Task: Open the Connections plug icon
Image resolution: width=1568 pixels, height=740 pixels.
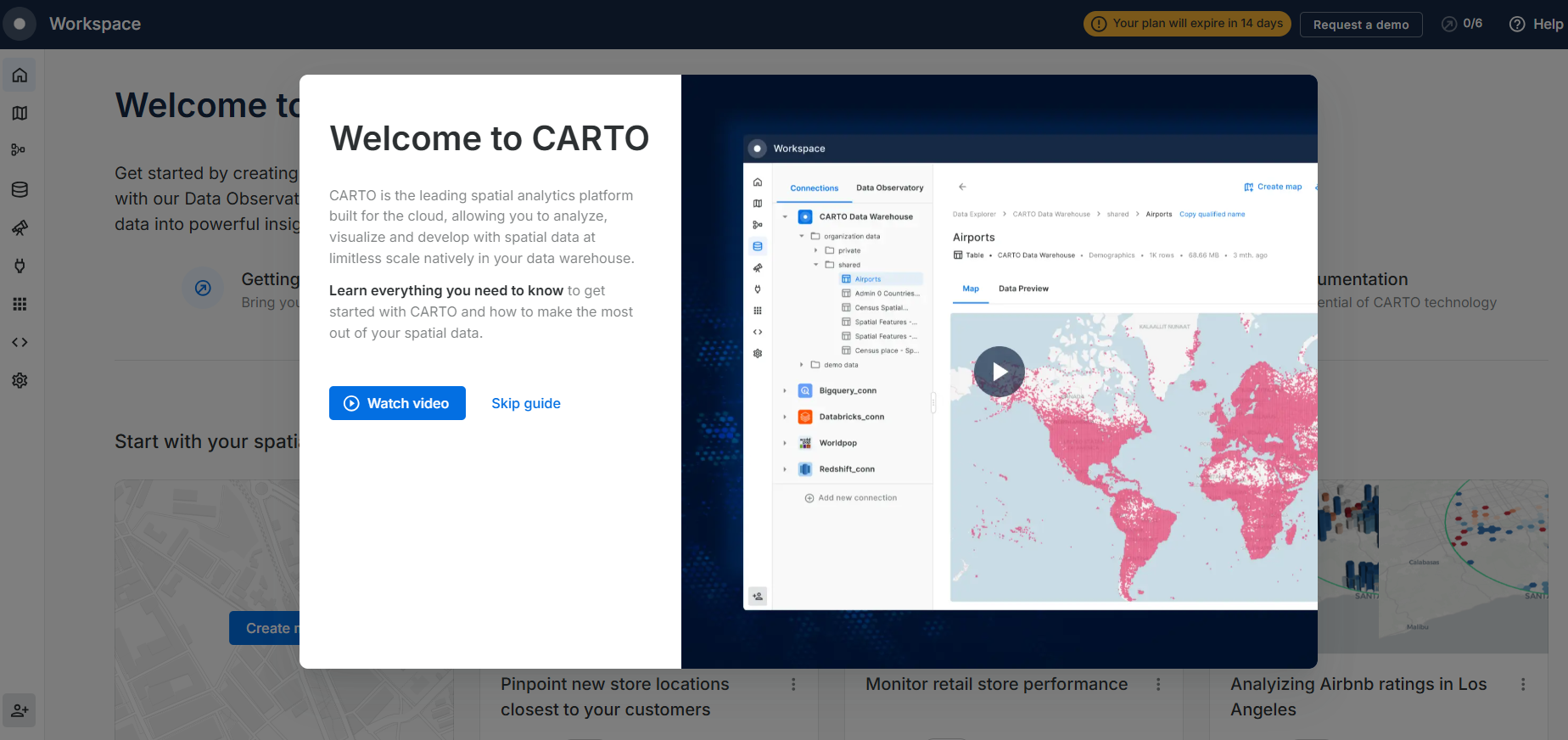Action: point(20,266)
